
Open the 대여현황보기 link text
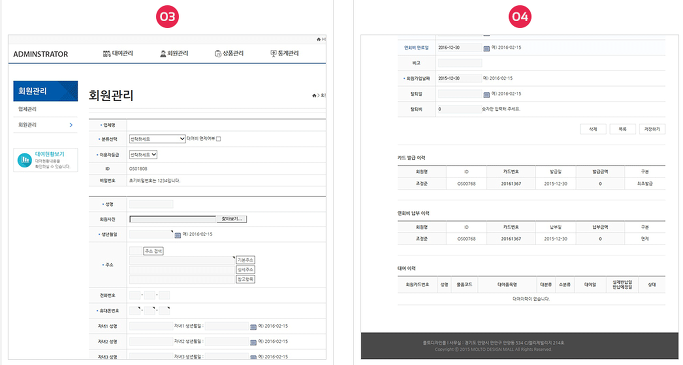point(50,154)
